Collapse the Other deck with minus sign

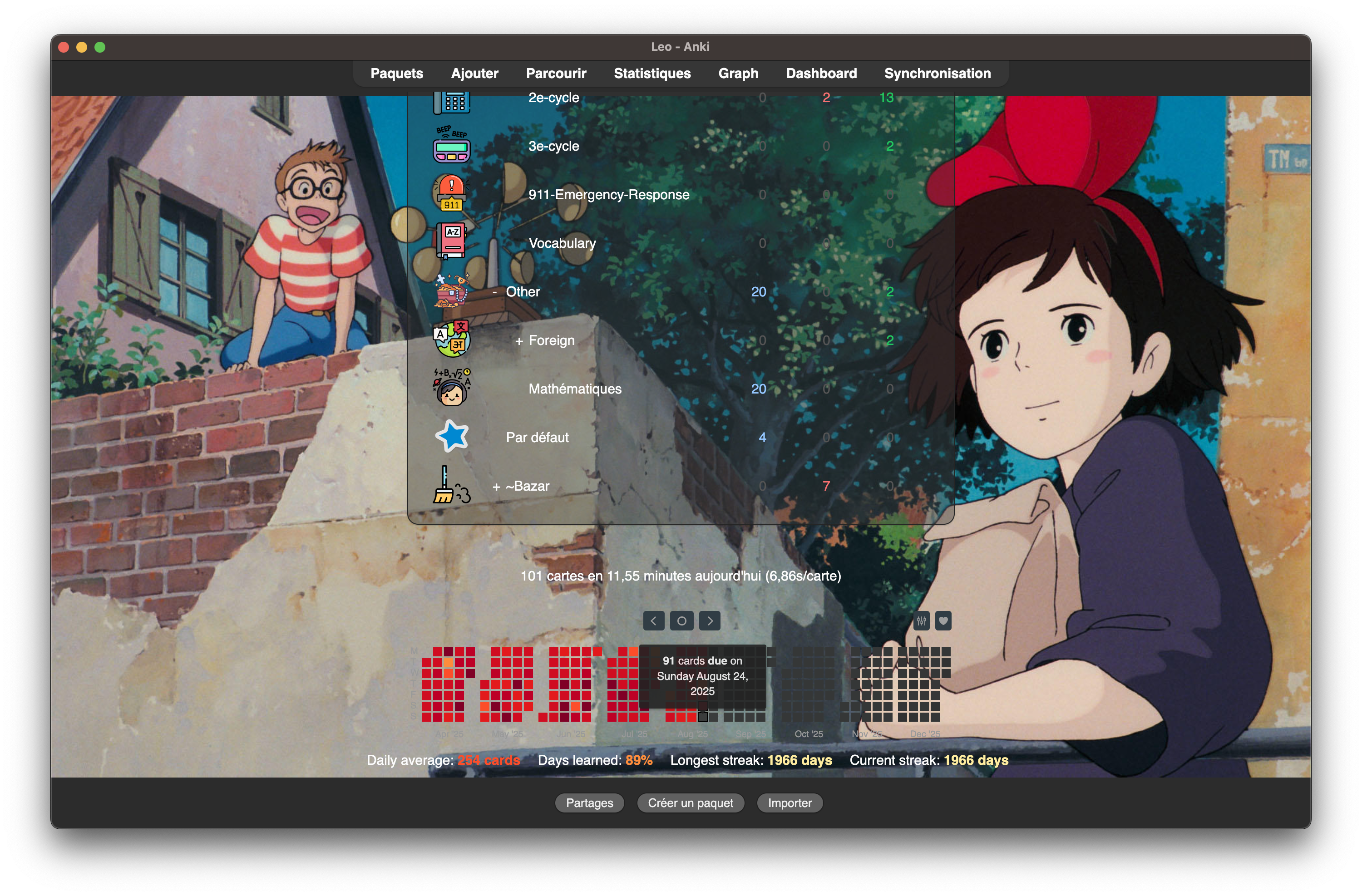click(x=494, y=292)
